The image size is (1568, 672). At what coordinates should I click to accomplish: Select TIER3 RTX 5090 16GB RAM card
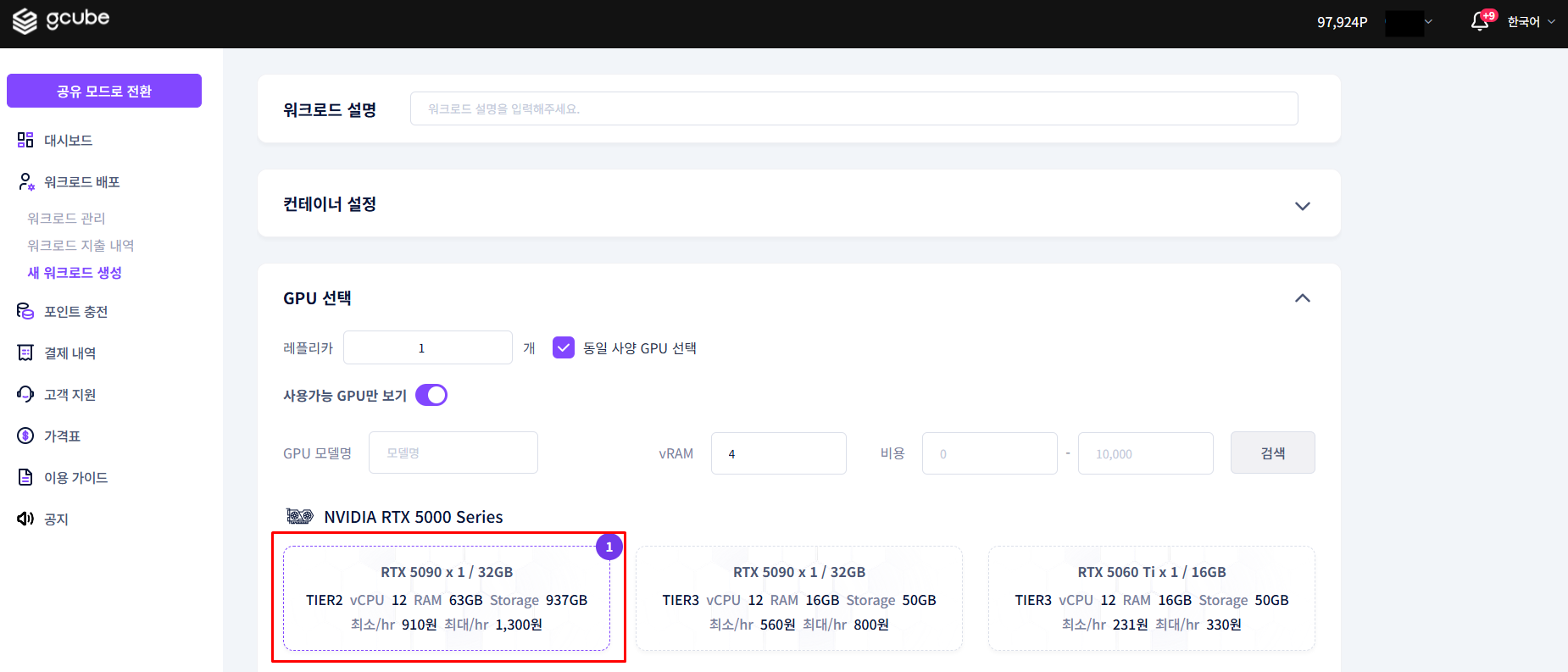click(799, 598)
